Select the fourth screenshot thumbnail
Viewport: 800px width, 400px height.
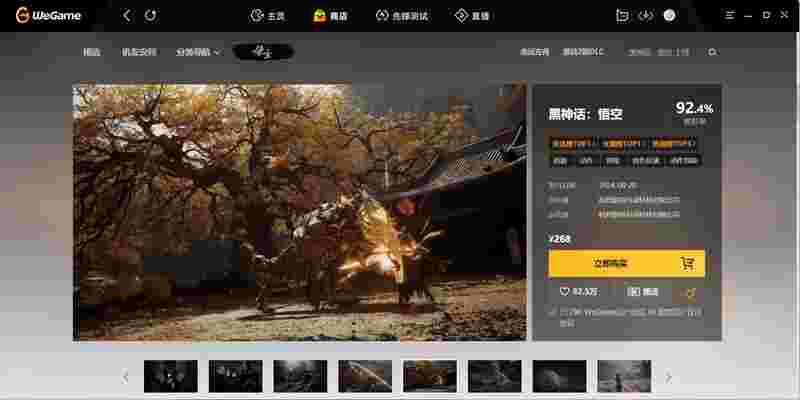(365, 377)
